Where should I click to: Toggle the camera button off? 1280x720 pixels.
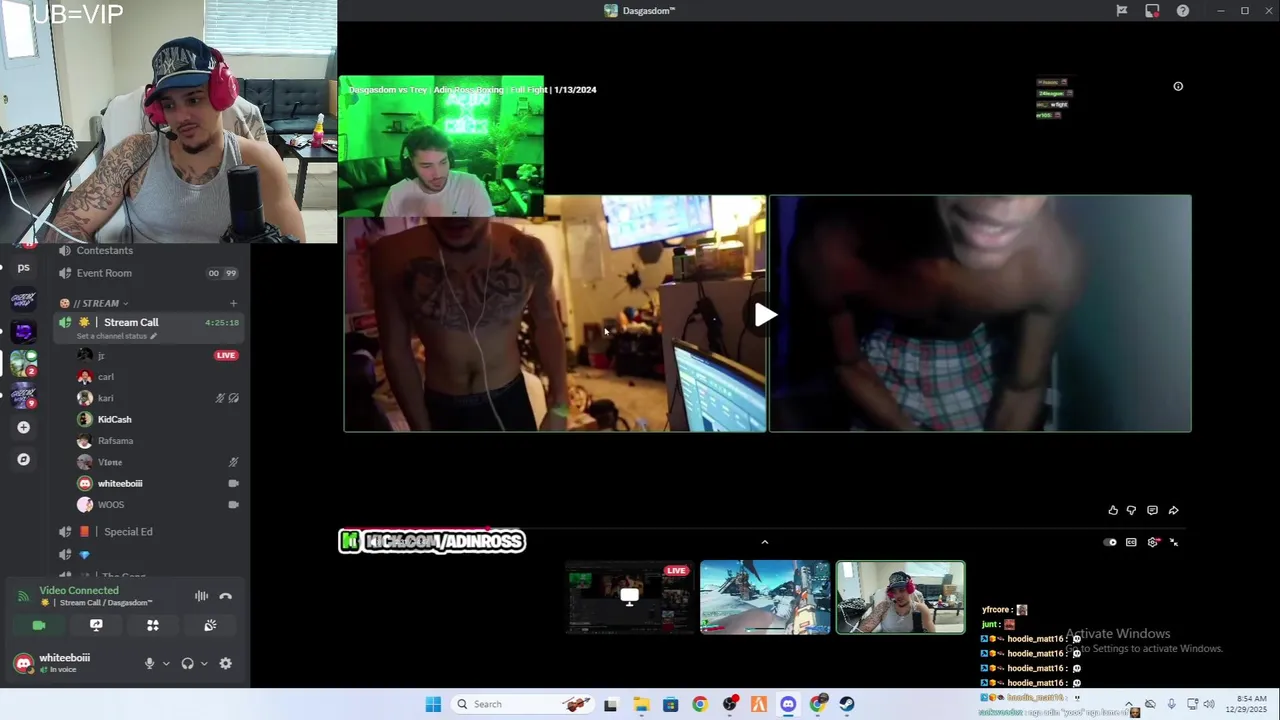click(x=39, y=625)
